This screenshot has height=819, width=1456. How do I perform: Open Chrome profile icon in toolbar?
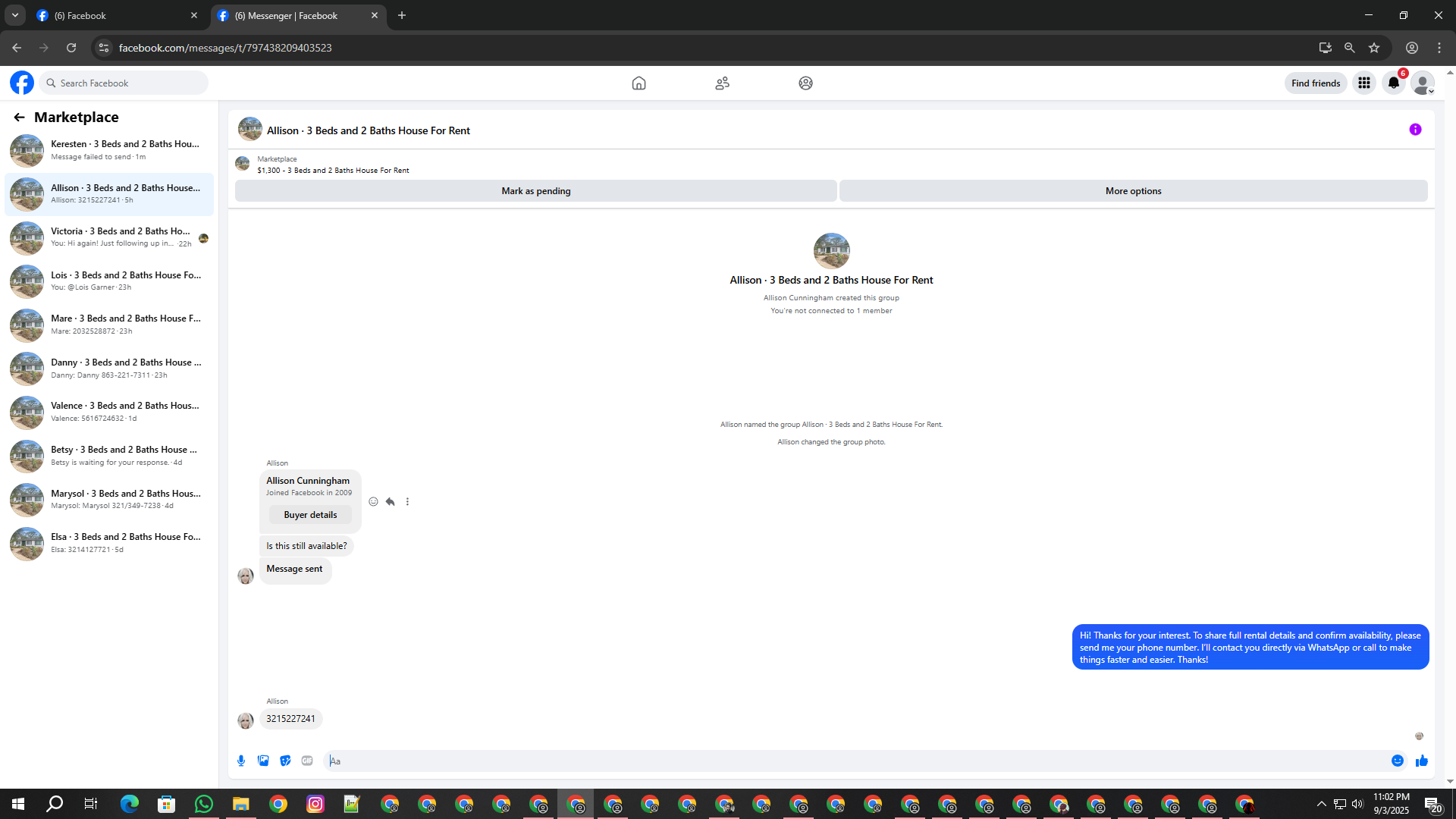(1412, 48)
